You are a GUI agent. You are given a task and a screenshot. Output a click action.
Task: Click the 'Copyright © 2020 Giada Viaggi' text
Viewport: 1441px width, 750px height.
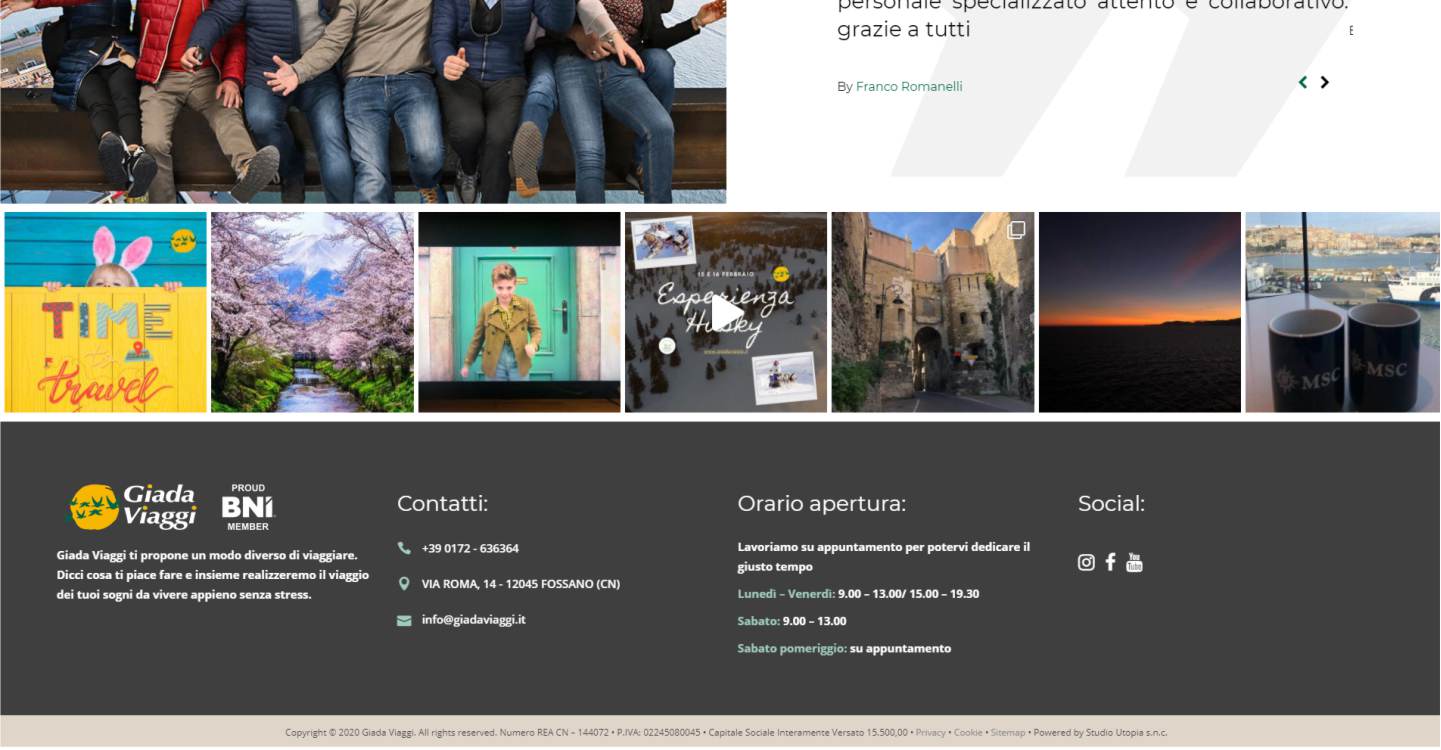click(349, 733)
